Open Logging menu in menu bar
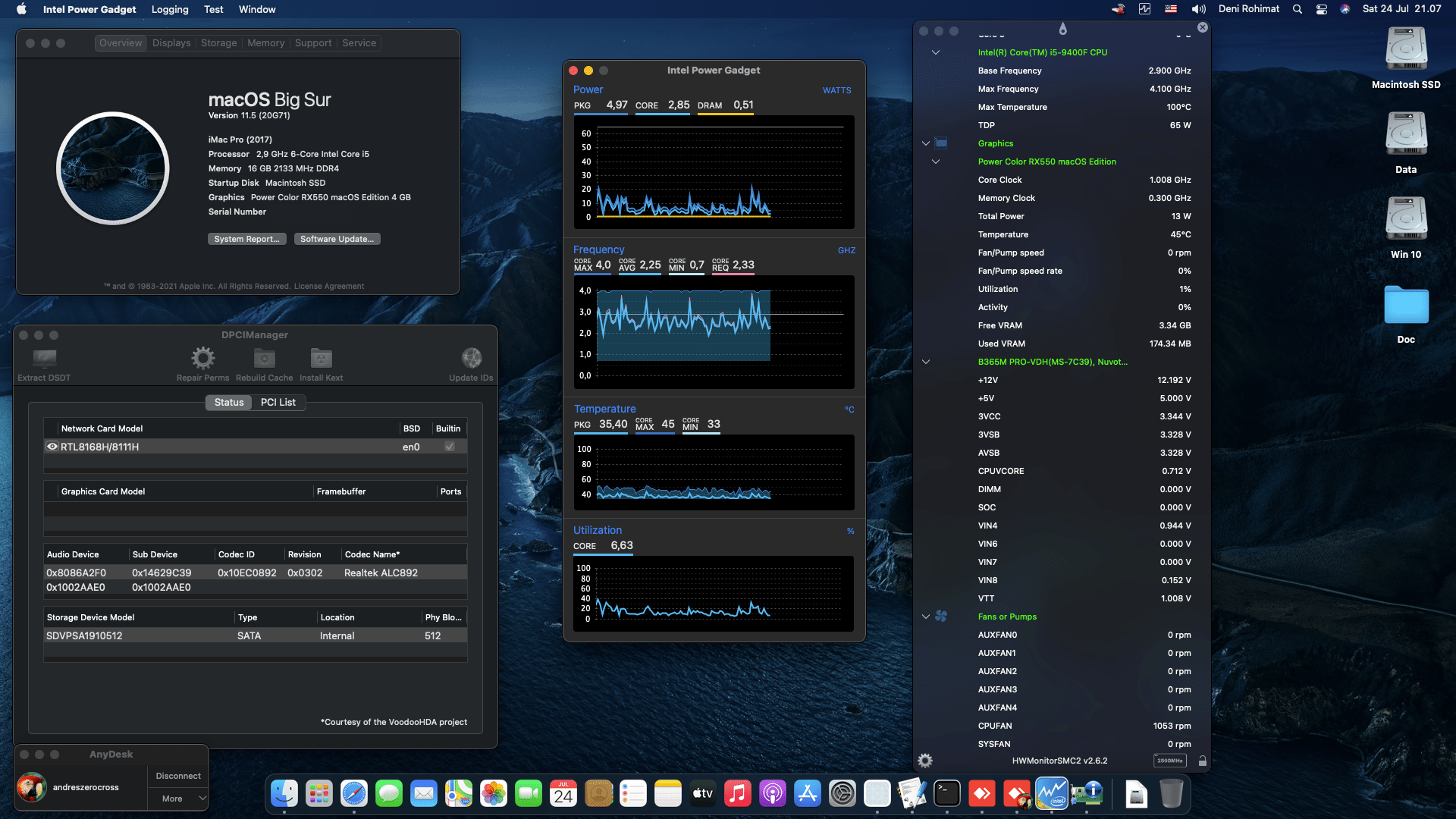The height and width of the screenshot is (819, 1456). coord(170,9)
